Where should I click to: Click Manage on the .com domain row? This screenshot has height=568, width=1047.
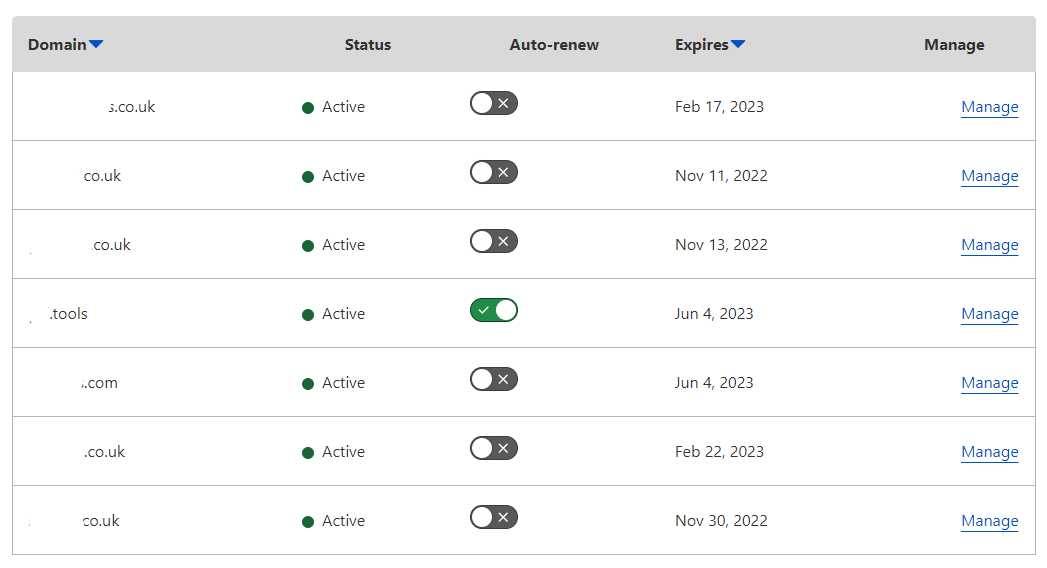tap(989, 383)
